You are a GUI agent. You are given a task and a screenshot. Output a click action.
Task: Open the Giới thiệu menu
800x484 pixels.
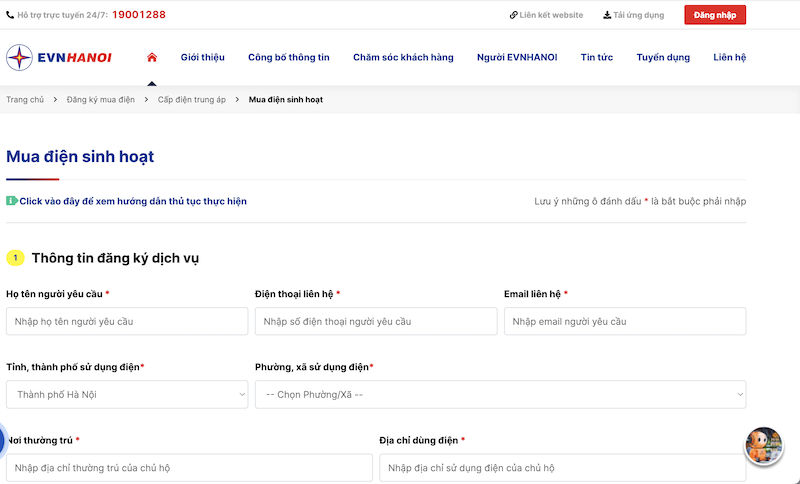click(x=202, y=57)
